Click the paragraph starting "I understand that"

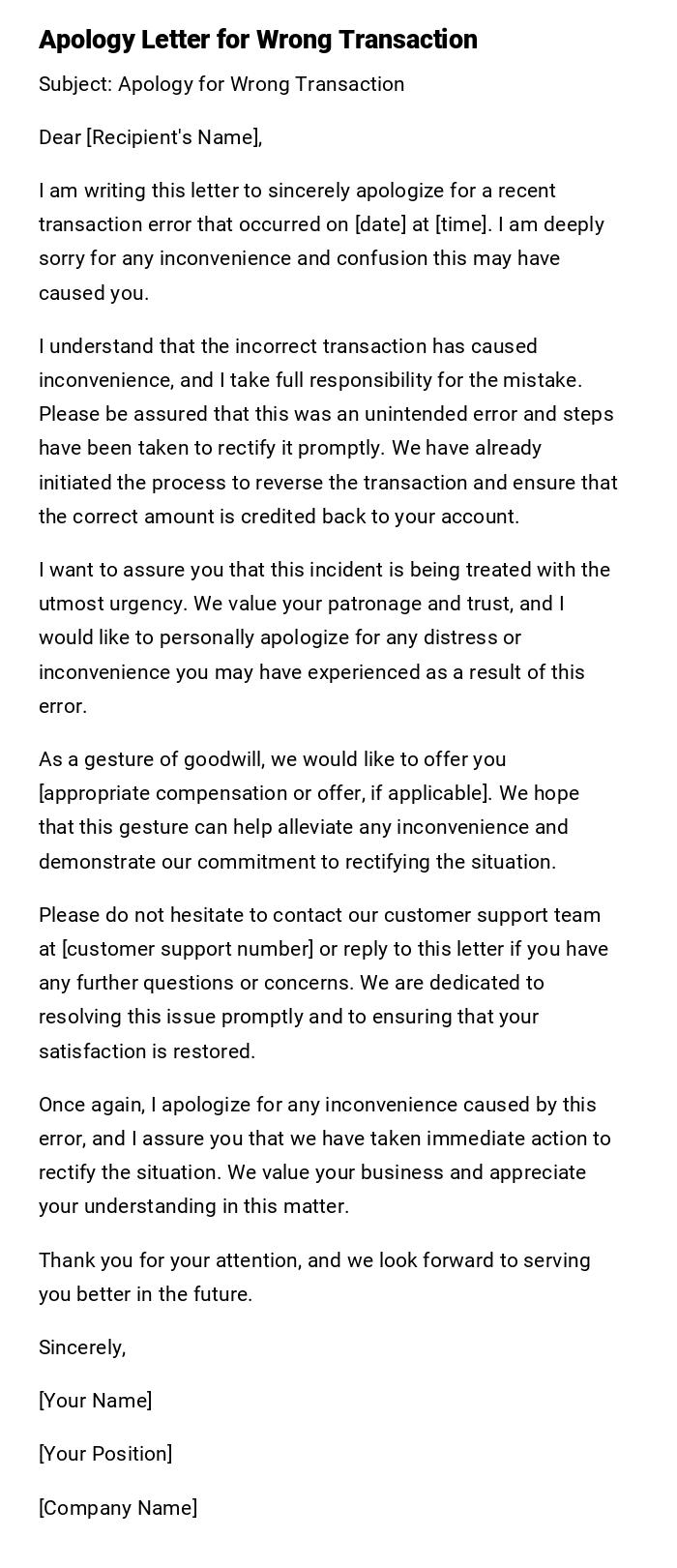click(x=328, y=431)
